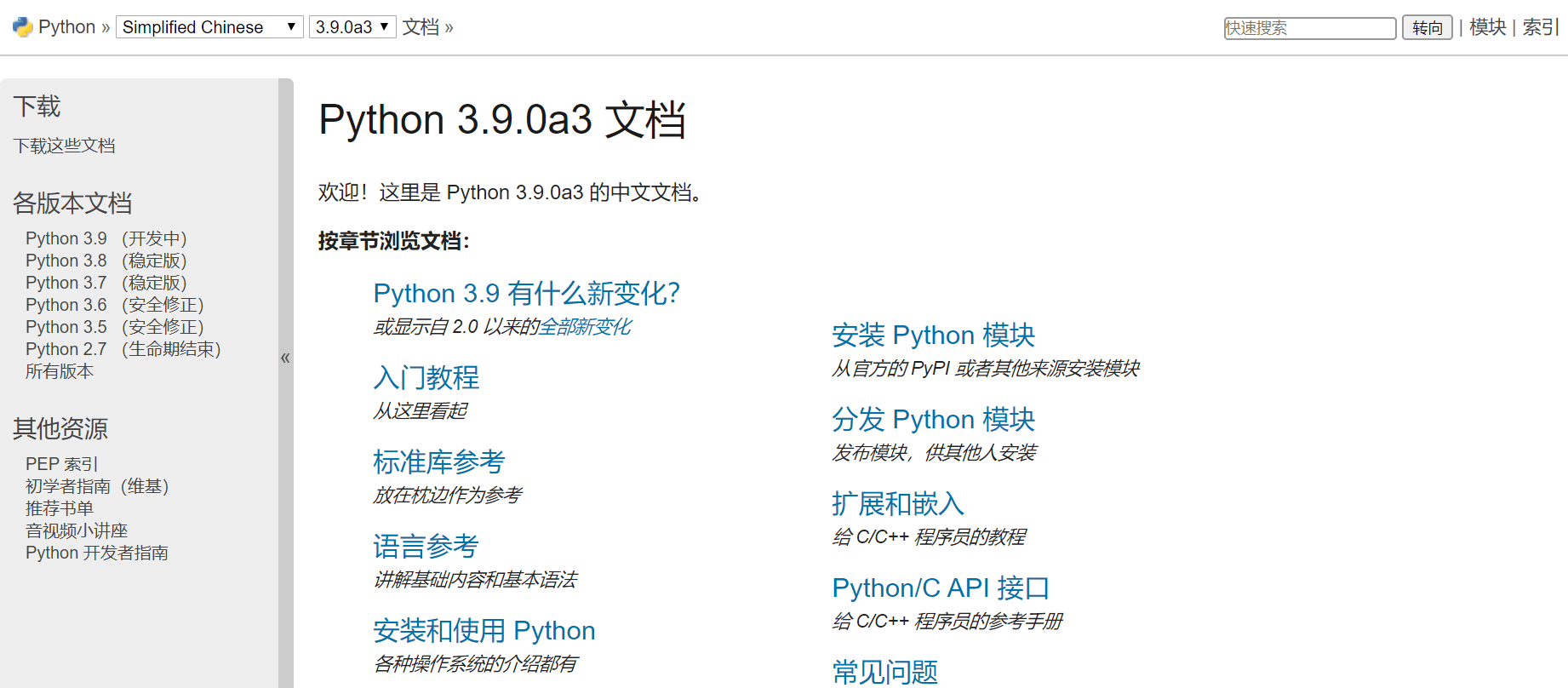Click the 所有版本 link
1568x688 pixels.
coord(60,371)
